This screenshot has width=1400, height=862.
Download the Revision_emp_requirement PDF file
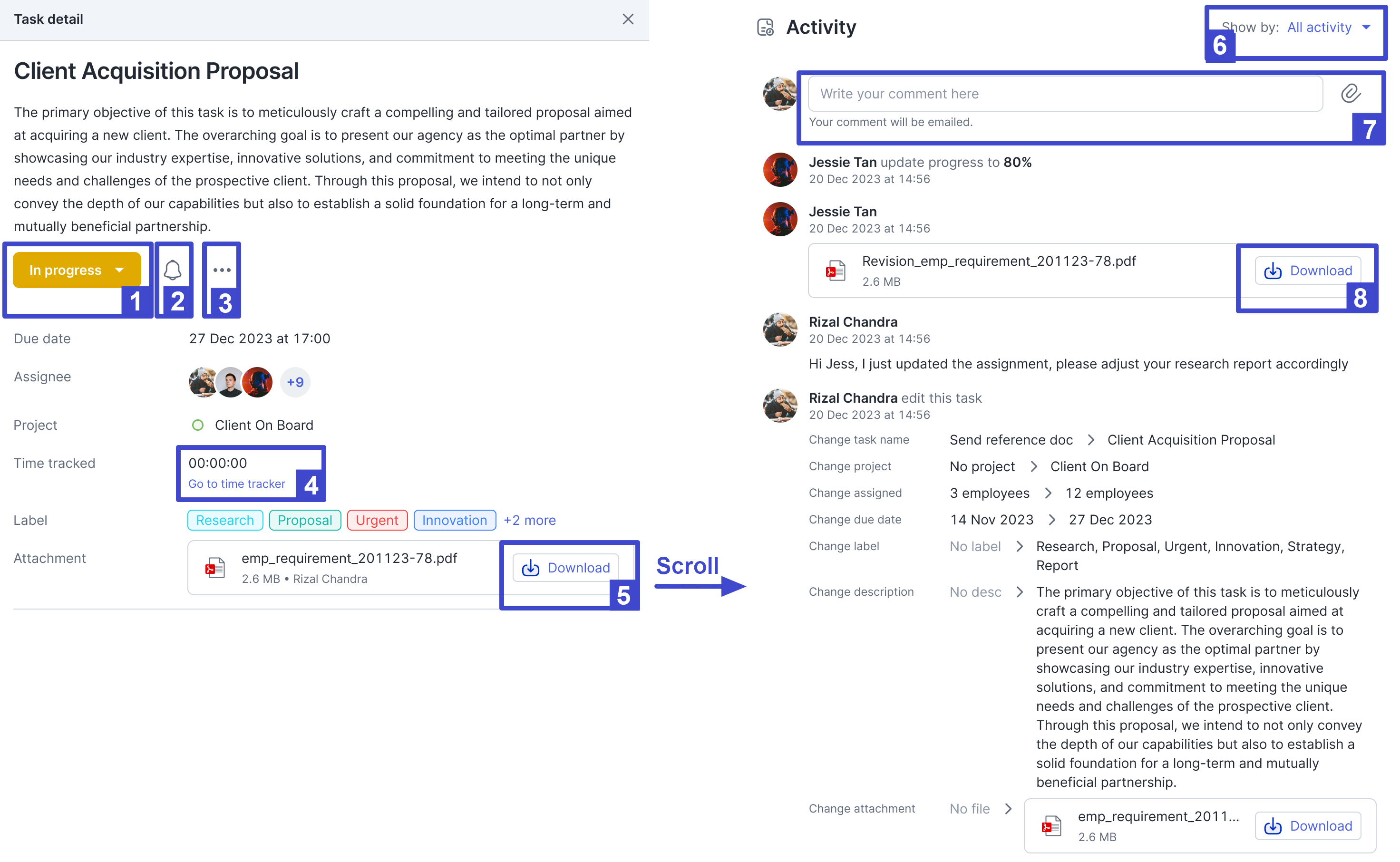(x=1308, y=271)
